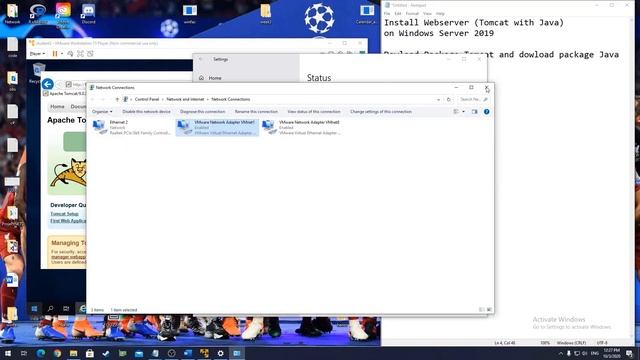Screen dimensions: 640x360
Task: Open Chrome from the host taskbar
Action: [x=57, y=353]
